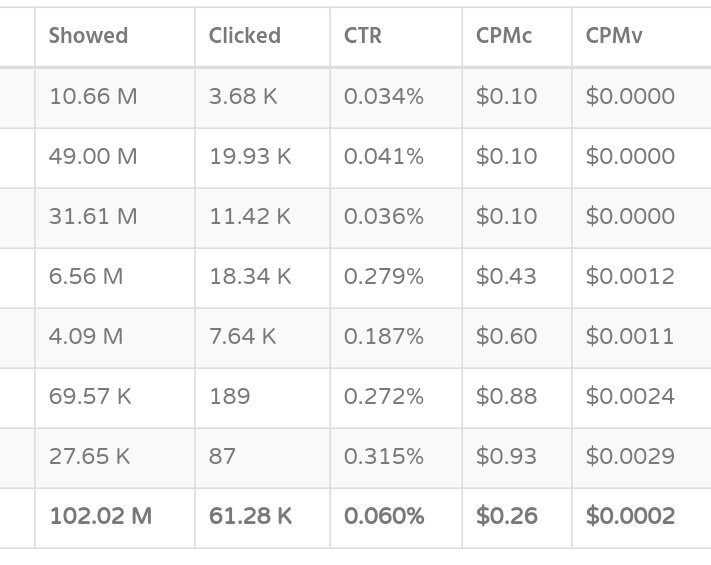Click the 11.42 K Clicked cell

[250, 217]
